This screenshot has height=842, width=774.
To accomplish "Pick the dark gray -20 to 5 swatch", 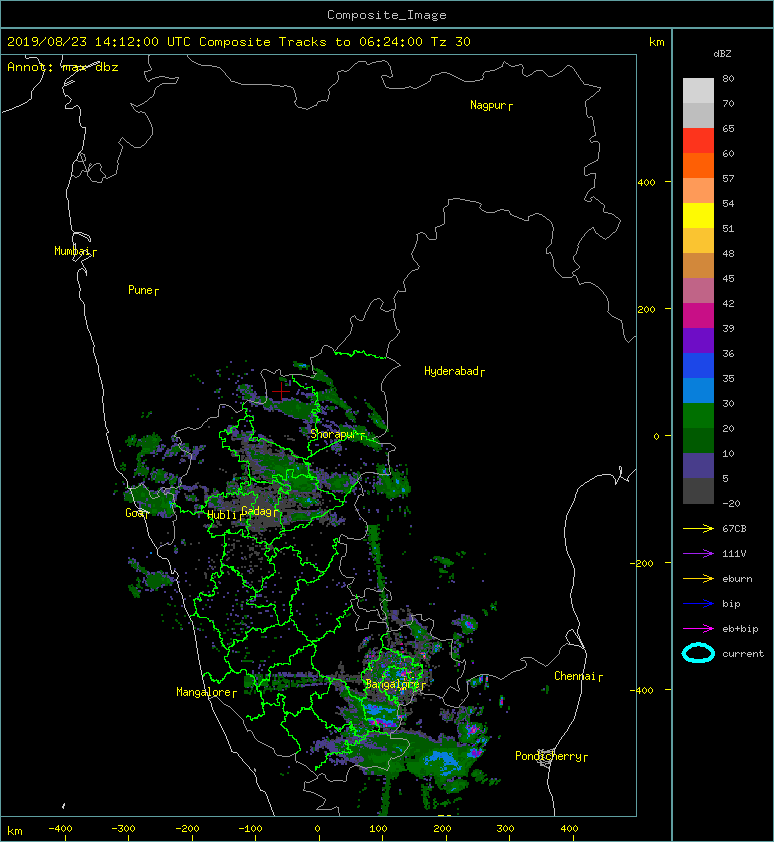I will click(x=698, y=491).
